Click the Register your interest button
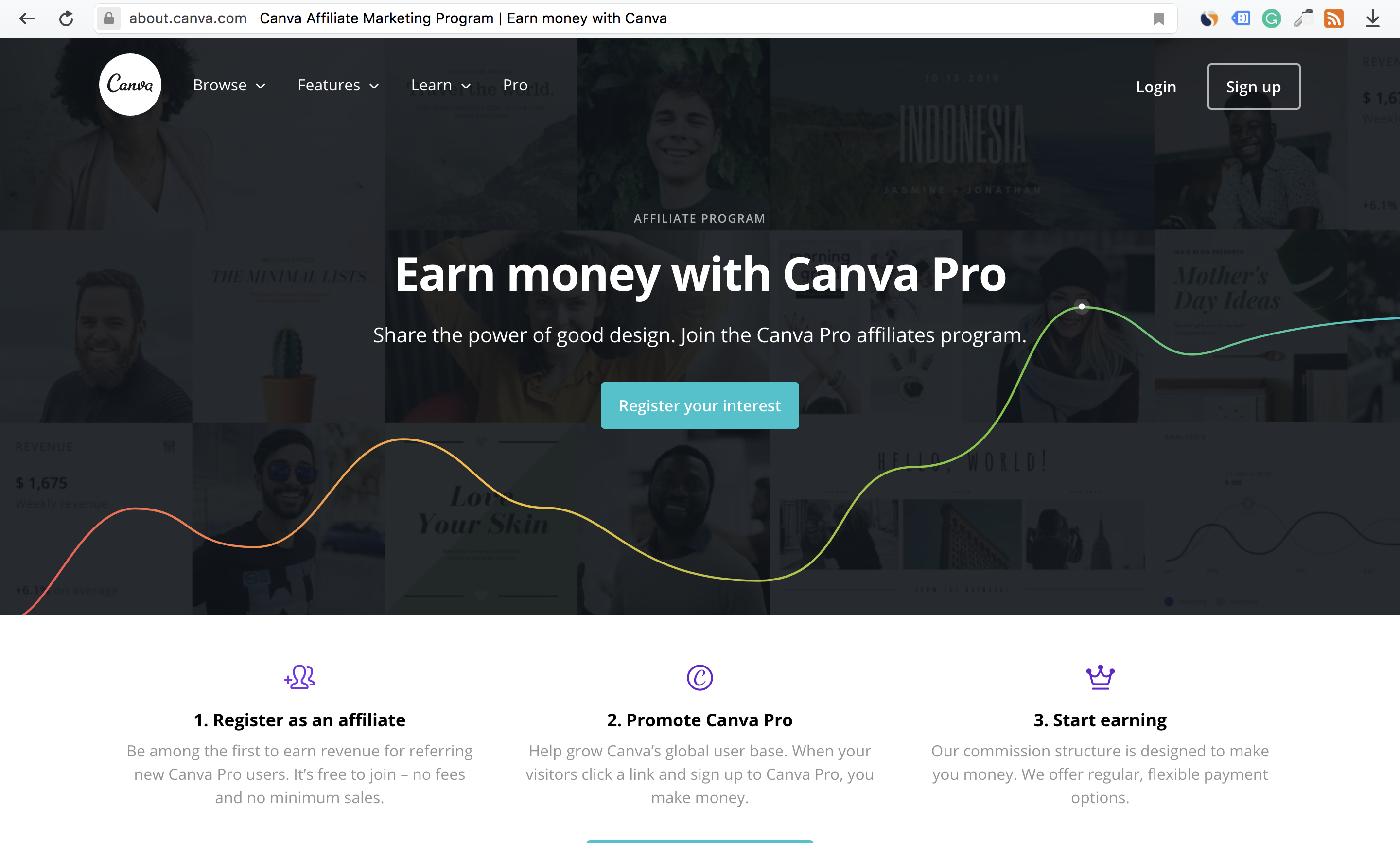The width and height of the screenshot is (1400, 843). (699, 405)
